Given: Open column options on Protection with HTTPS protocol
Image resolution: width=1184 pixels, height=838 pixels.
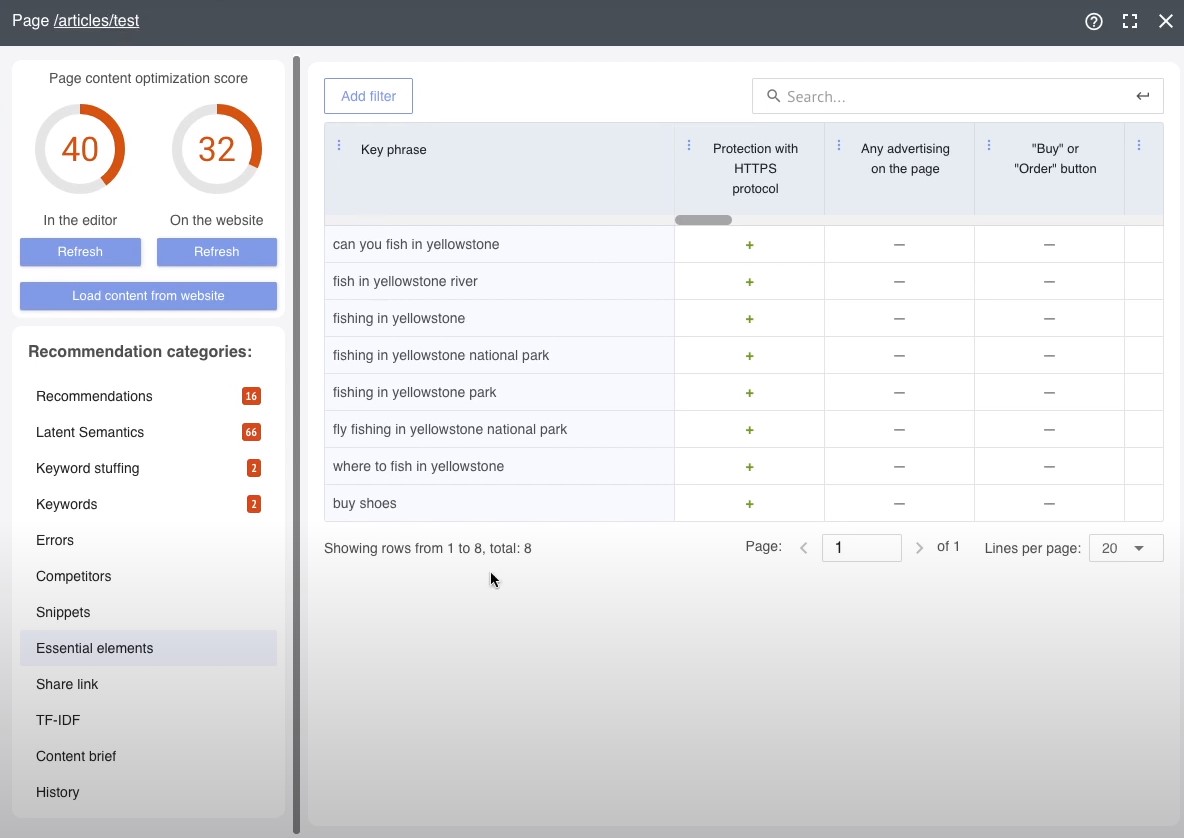Looking at the screenshot, I should tap(688, 145).
